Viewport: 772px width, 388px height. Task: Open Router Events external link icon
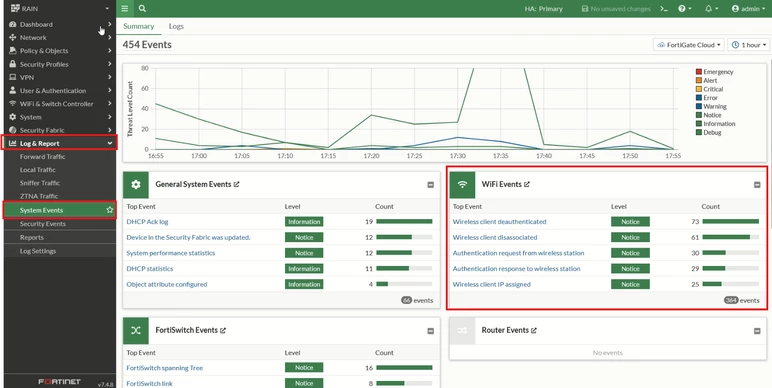[x=534, y=330]
